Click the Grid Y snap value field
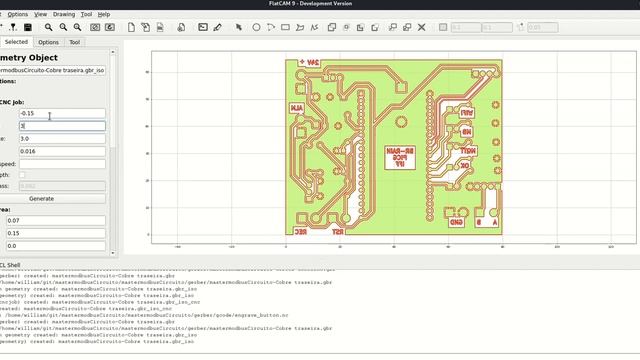The height and width of the screenshot is (360, 640). tap(497, 27)
